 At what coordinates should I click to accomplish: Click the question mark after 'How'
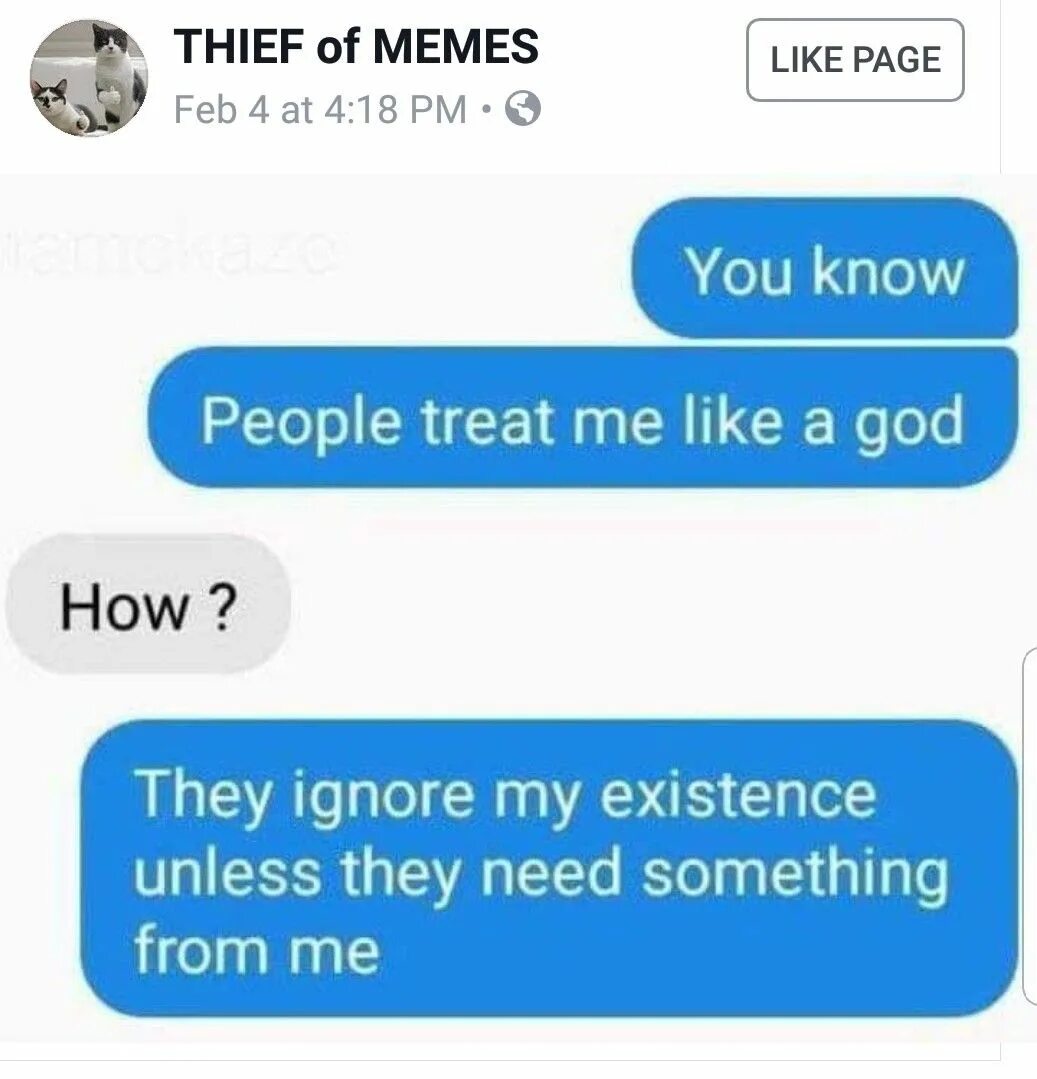pos(222,607)
